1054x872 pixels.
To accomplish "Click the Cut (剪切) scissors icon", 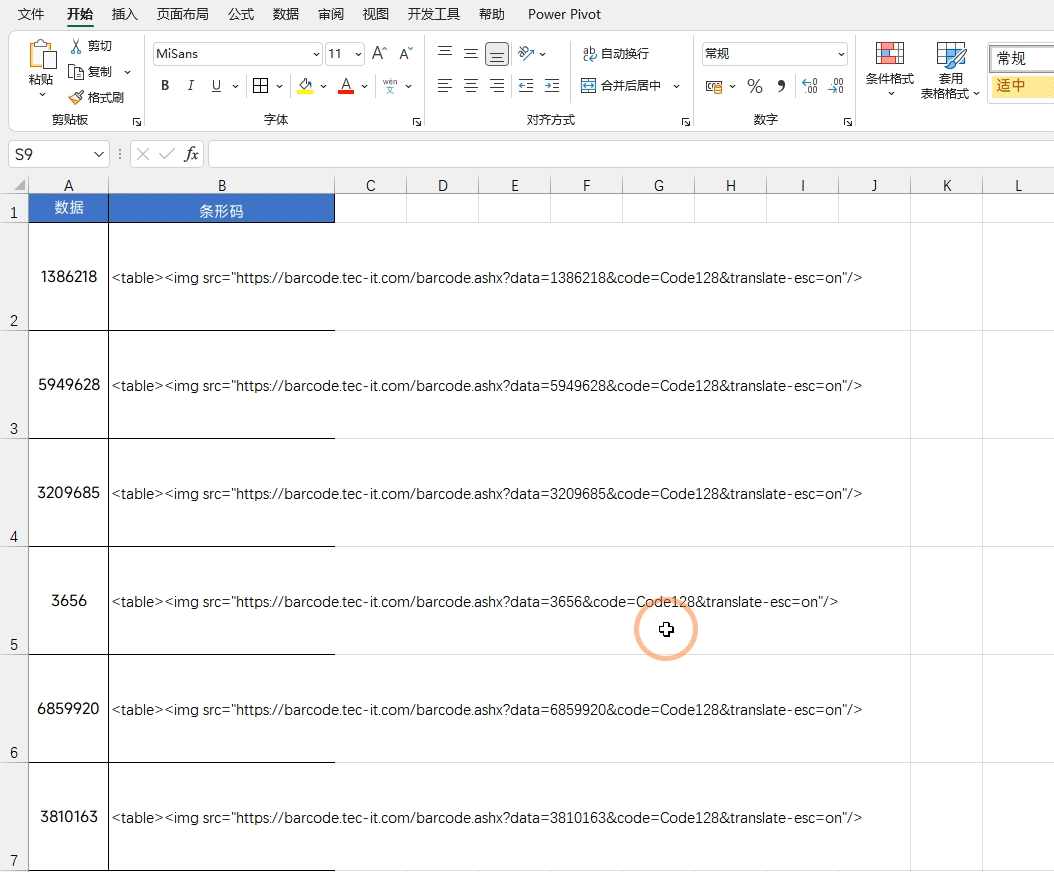I will coord(76,46).
